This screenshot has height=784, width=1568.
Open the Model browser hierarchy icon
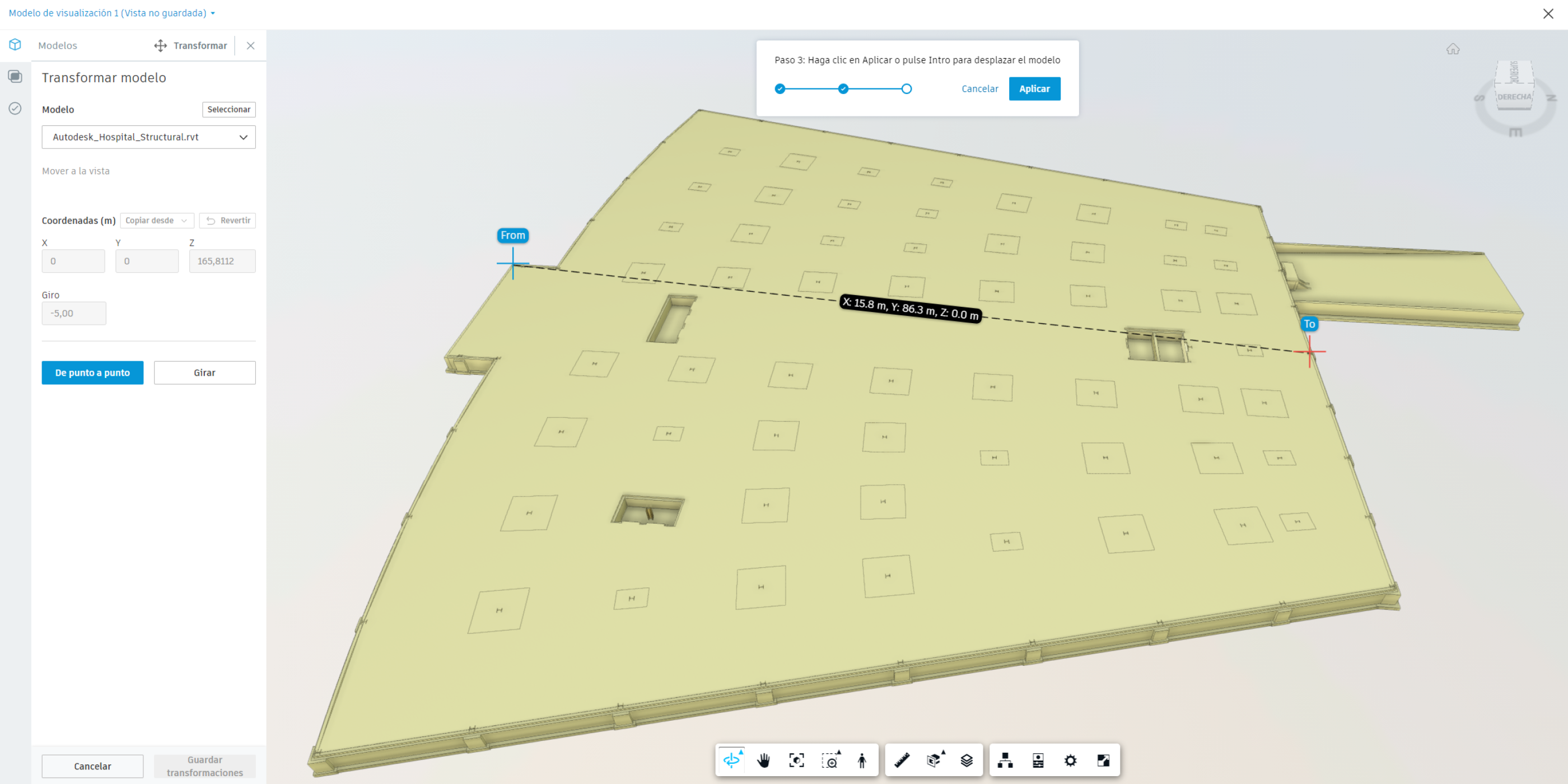1005,760
